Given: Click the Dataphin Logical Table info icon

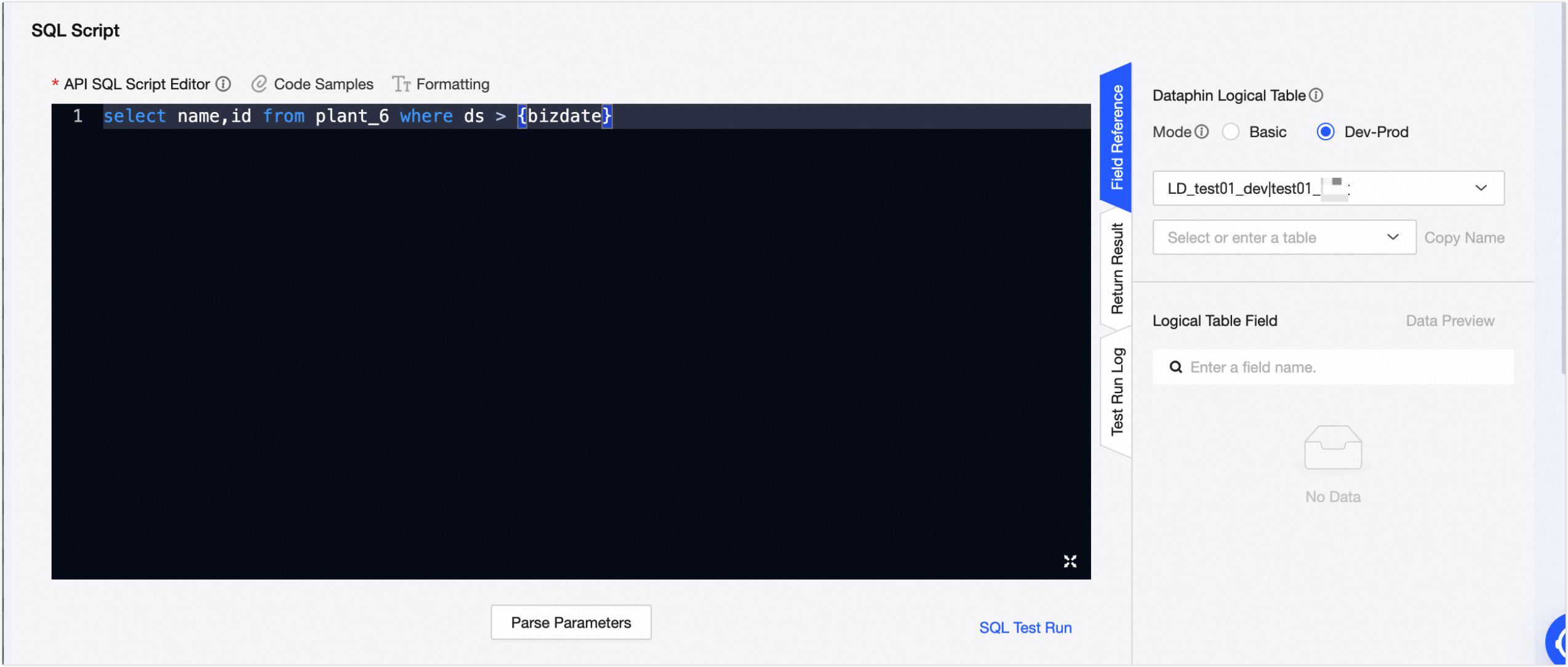Looking at the screenshot, I should 1316,95.
